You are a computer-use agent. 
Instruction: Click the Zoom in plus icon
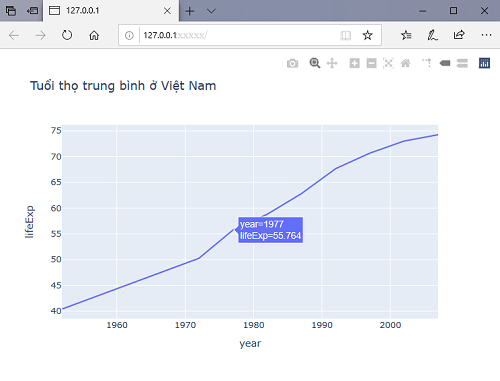tap(354, 63)
